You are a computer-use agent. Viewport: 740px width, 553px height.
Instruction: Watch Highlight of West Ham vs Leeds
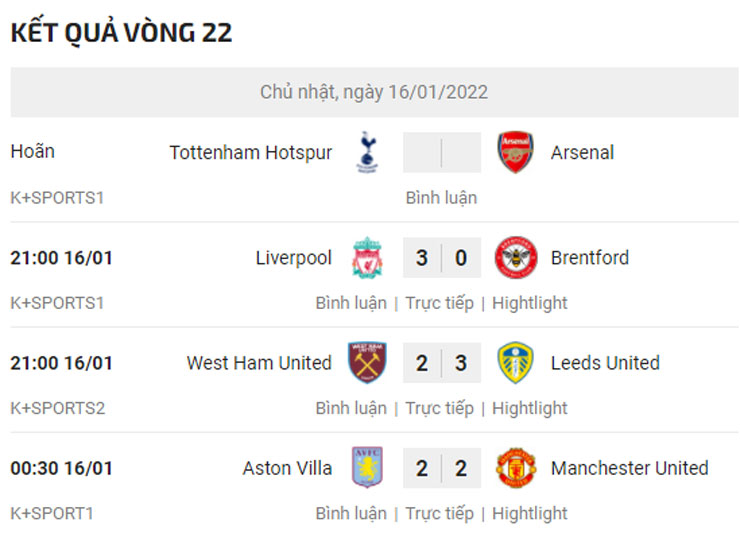[529, 408]
